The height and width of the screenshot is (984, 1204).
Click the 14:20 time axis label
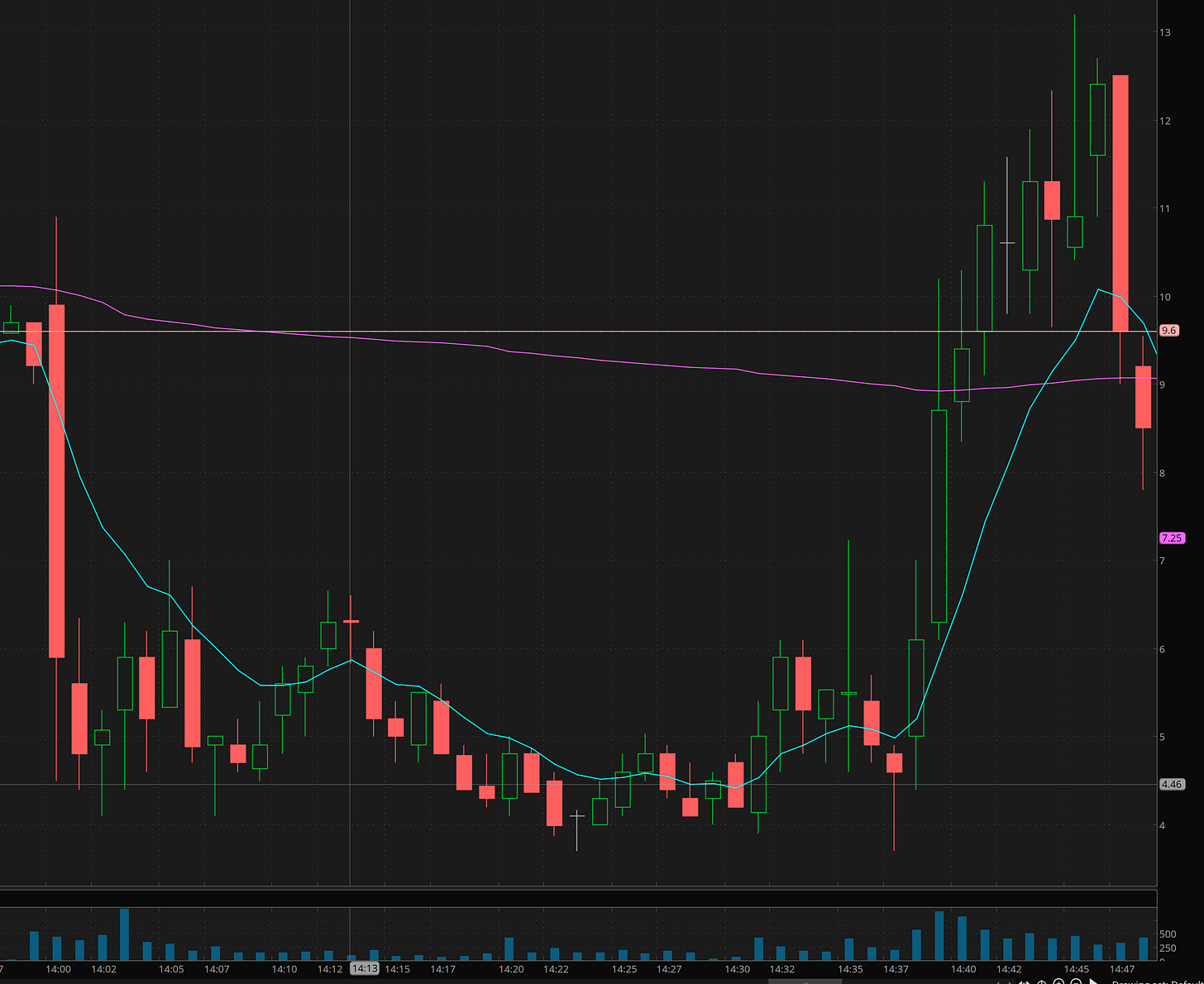pos(511,969)
